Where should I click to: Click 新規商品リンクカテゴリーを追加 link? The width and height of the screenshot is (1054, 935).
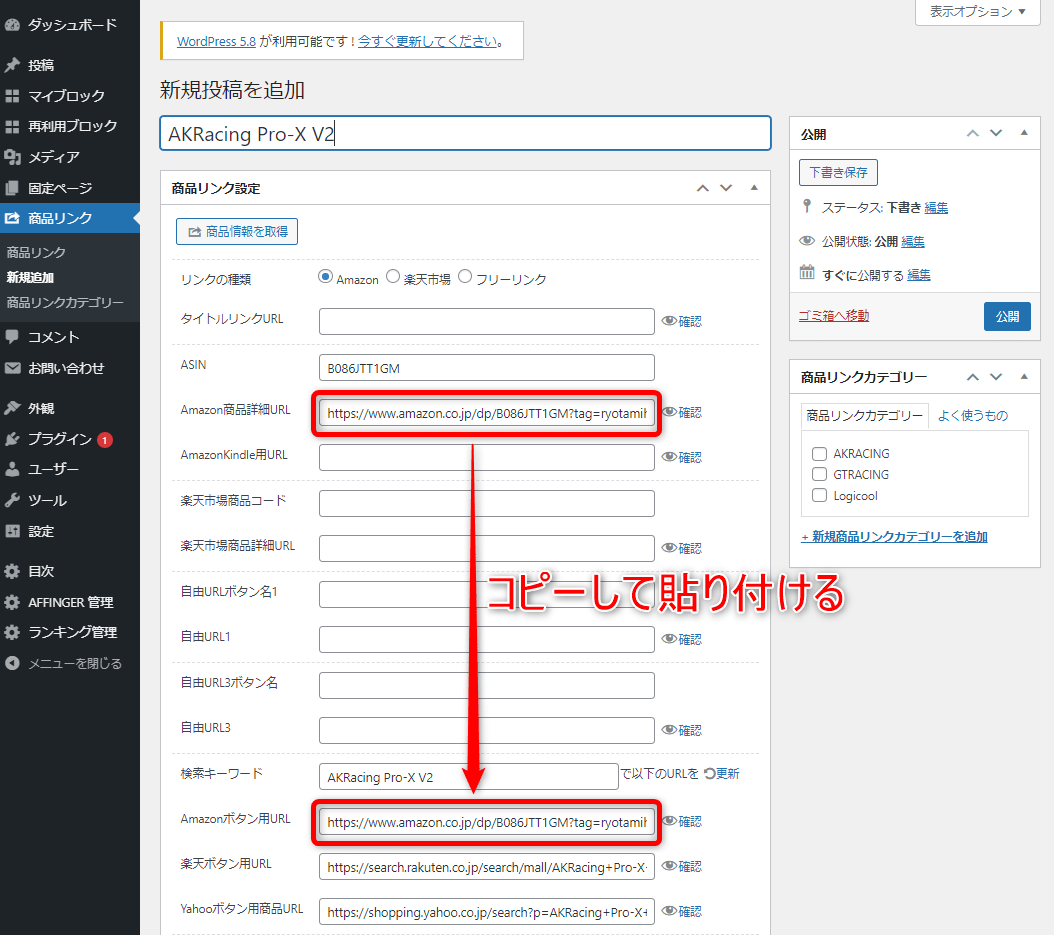click(894, 536)
